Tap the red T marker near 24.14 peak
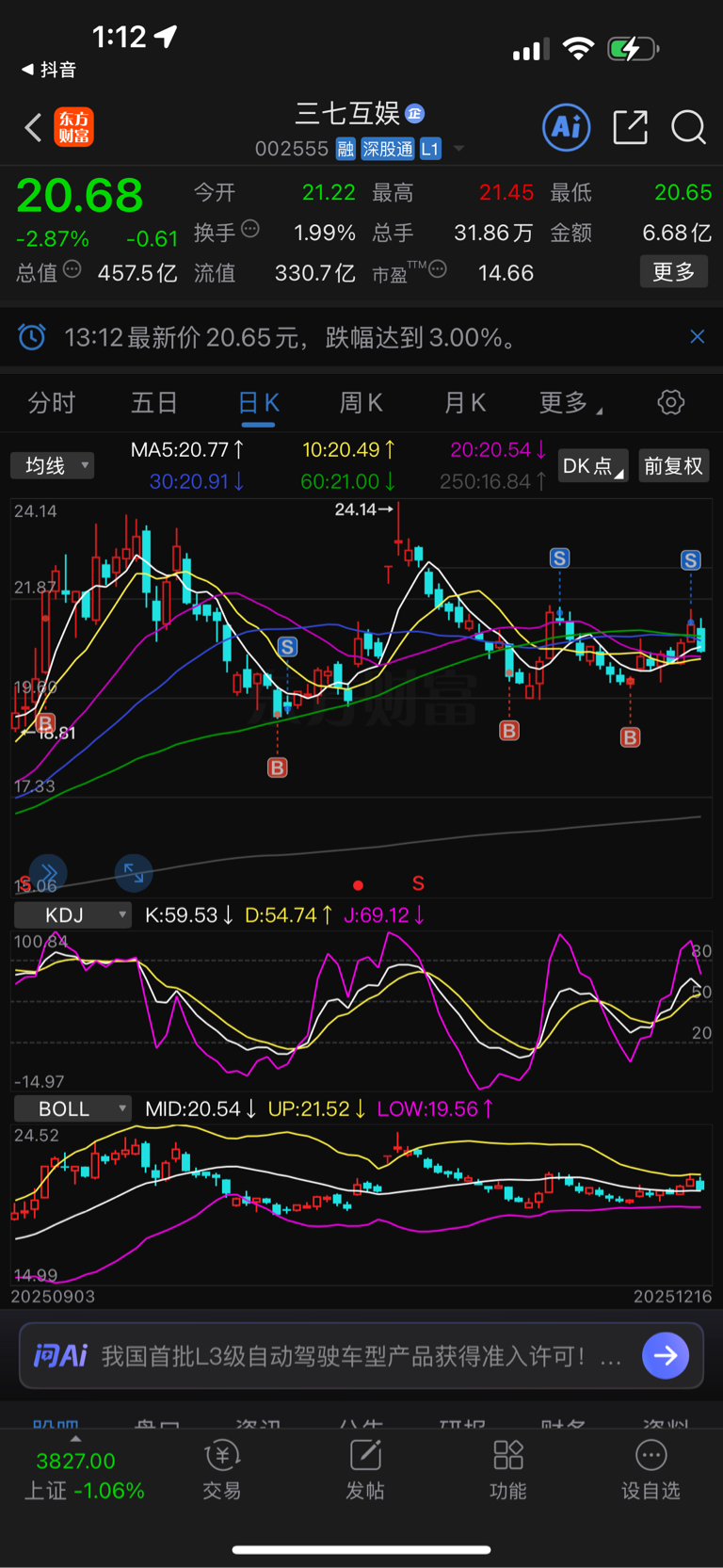Viewport: 723px width, 1568px height. coord(388,574)
